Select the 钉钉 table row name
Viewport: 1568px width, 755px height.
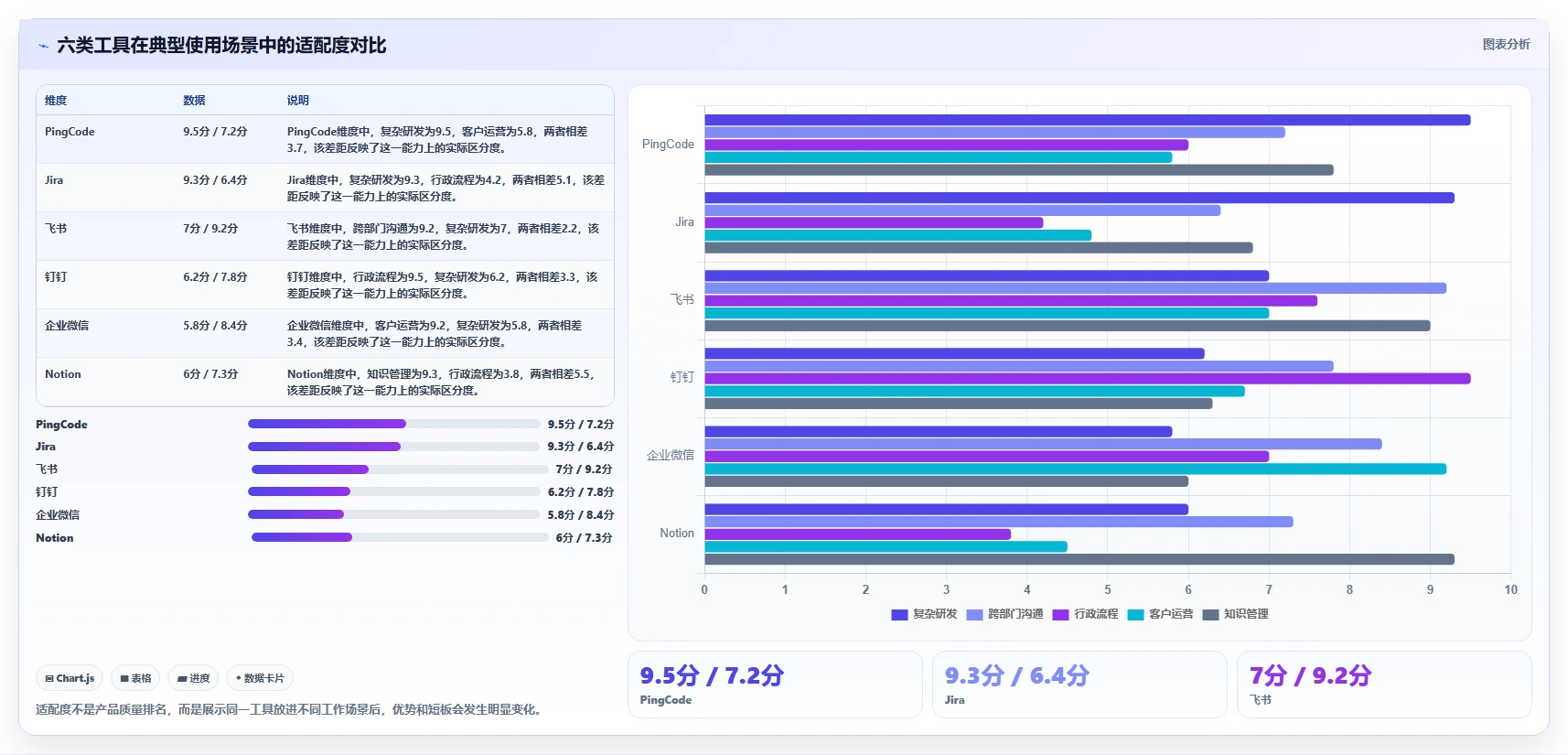pyautogui.click(x=56, y=277)
